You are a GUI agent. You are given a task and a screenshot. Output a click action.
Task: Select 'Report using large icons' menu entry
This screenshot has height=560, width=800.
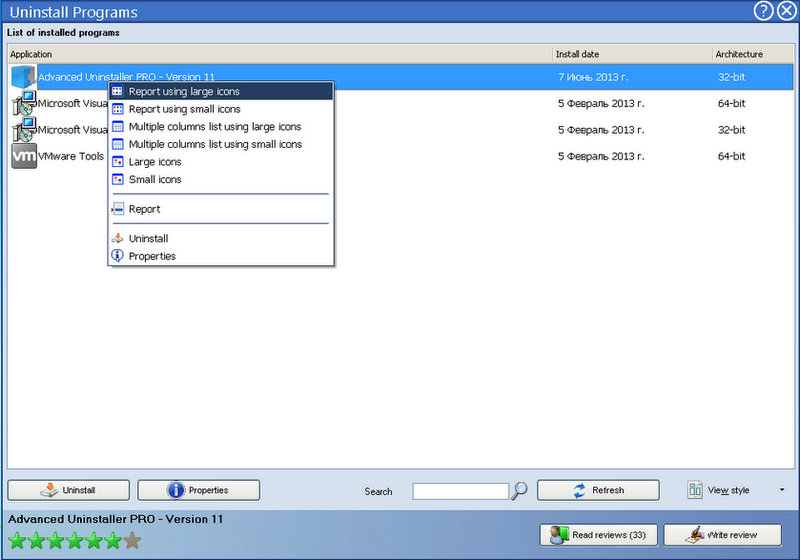[x=221, y=91]
